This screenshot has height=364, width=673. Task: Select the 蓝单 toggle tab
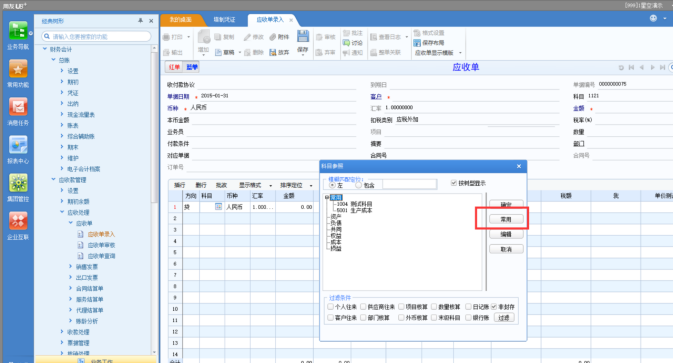click(x=191, y=67)
